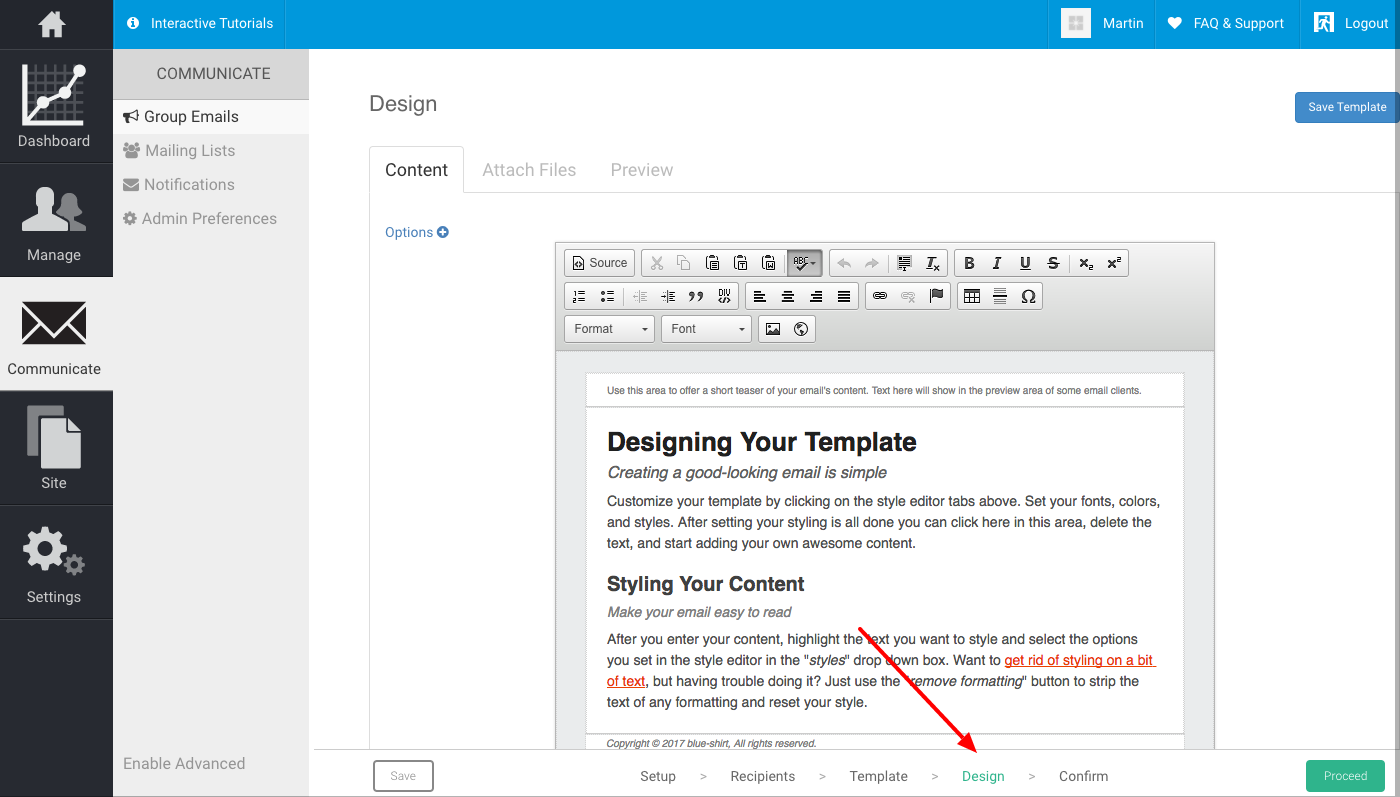The image size is (1400, 797).
Task: Click the Proceed button
Action: coord(1345,776)
